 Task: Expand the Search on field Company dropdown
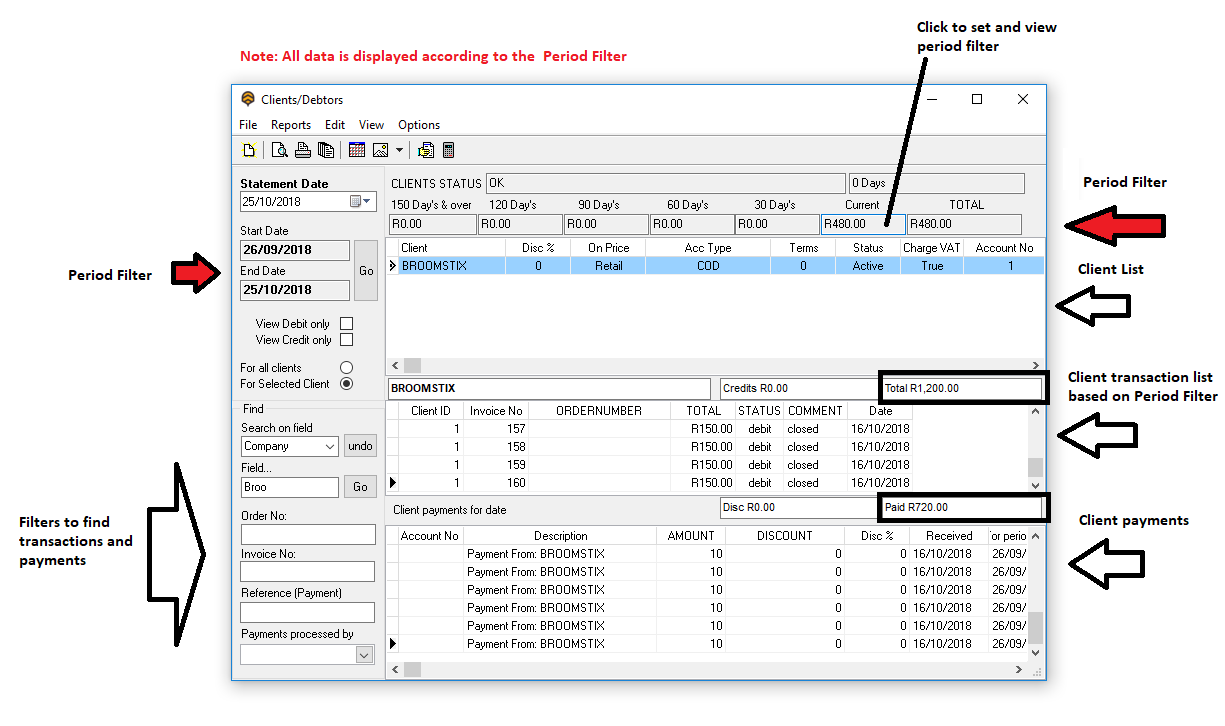coord(330,447)
